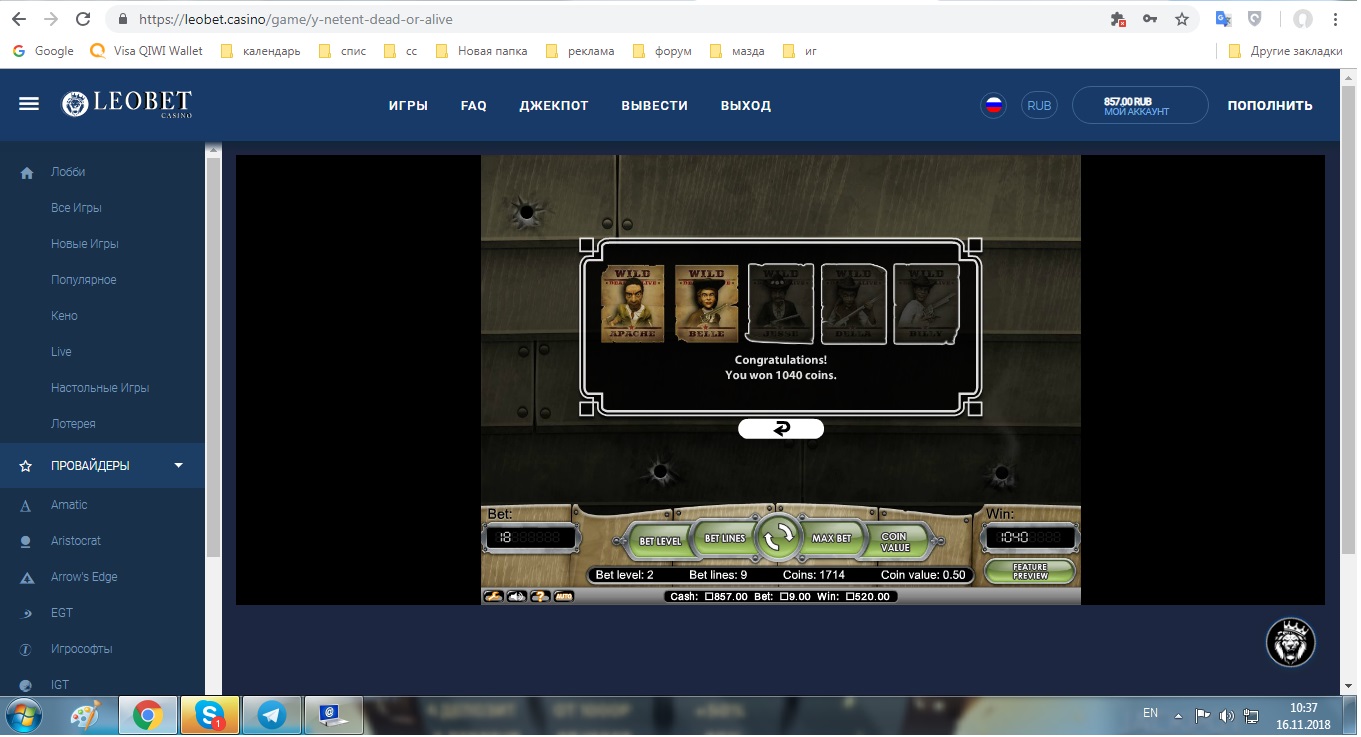This screenshot has height=737, width=1361.
Task: Open the game help question-mark icon
Action: coord(540,596)
